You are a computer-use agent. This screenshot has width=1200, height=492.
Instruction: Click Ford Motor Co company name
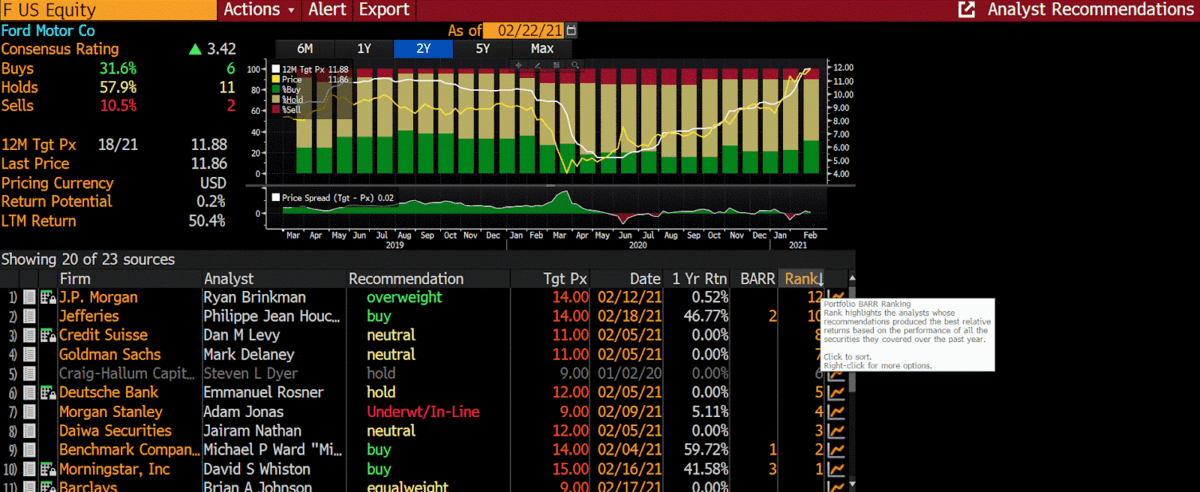click(48, 31)
